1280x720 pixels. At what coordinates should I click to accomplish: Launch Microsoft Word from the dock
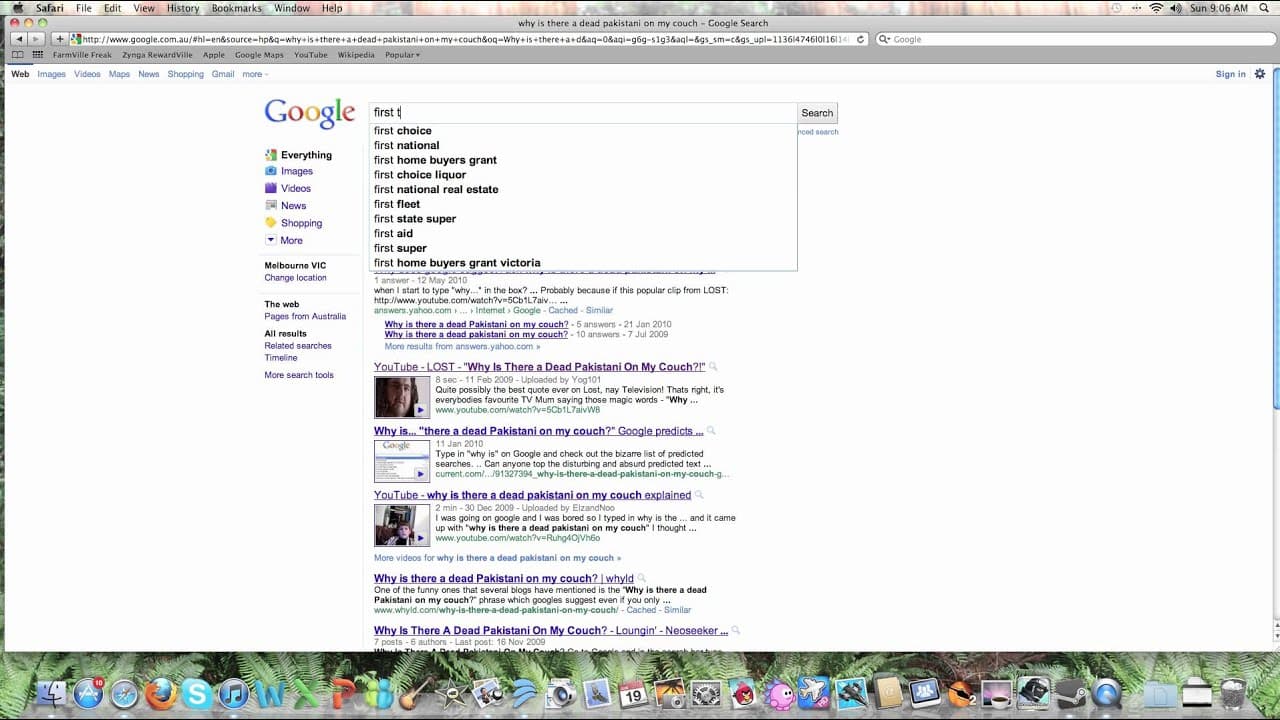coord(270,693)
